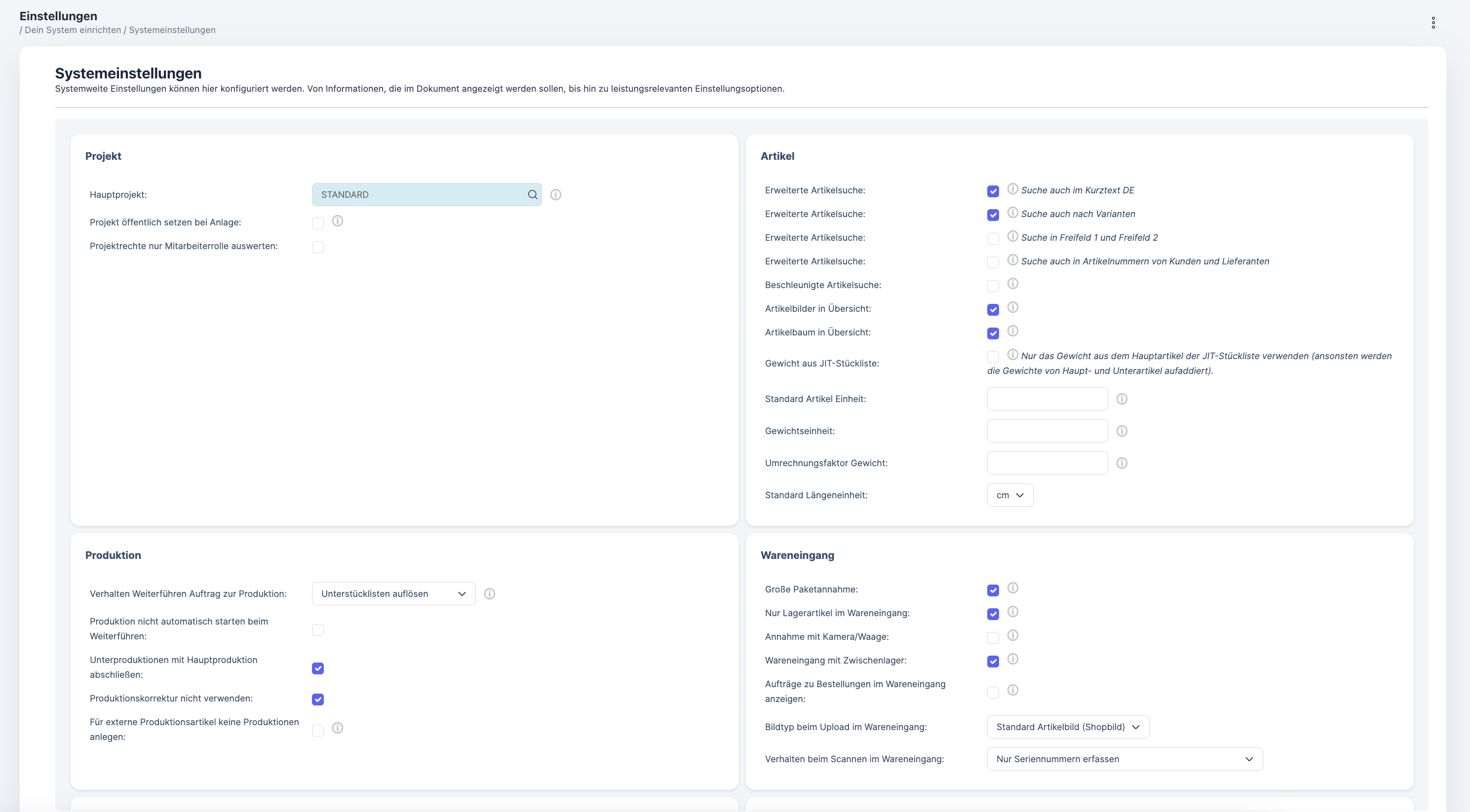Uncheck Artikelbilder in Übersicht checkbox
This screenshot has height=812, width=1470.
tap(993, 310)
